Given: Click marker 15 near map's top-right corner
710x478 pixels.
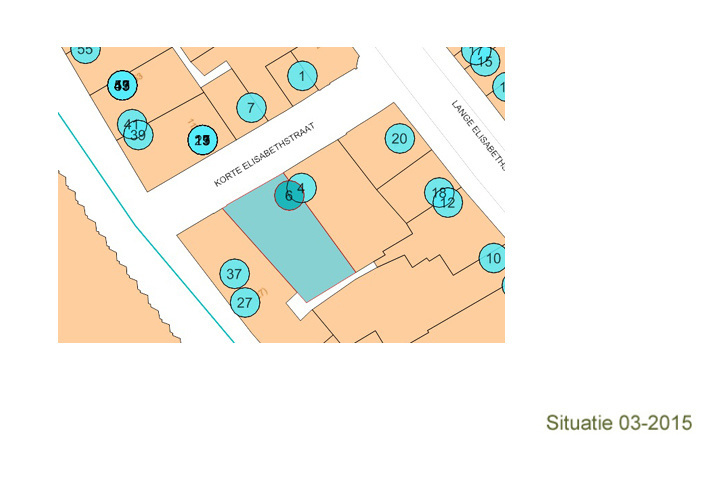Looking at the screenshot, I should [x=485, y=62].
